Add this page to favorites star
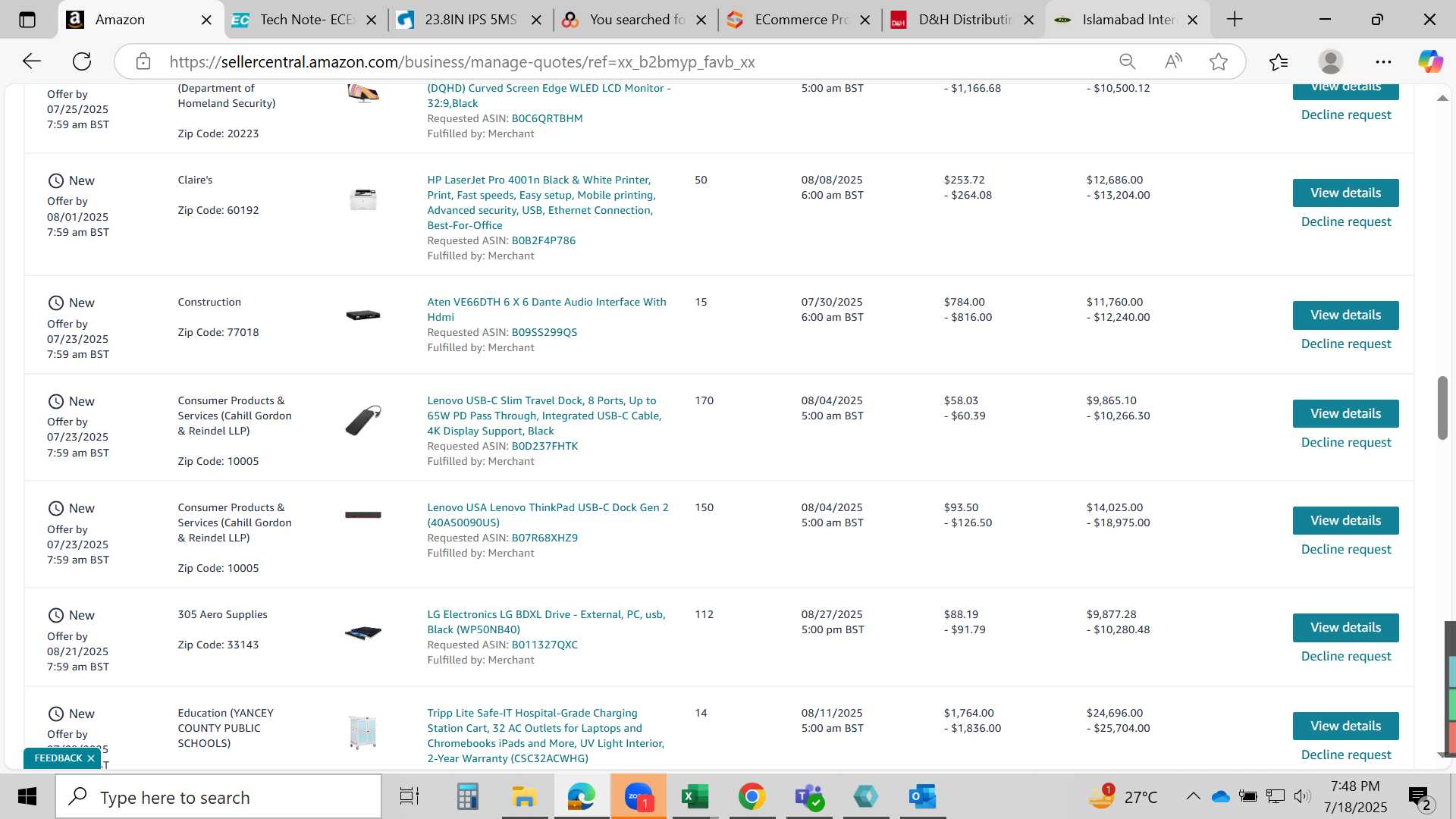The image size is (1456, 819). pyautogui.click(x=1219, y=61)
